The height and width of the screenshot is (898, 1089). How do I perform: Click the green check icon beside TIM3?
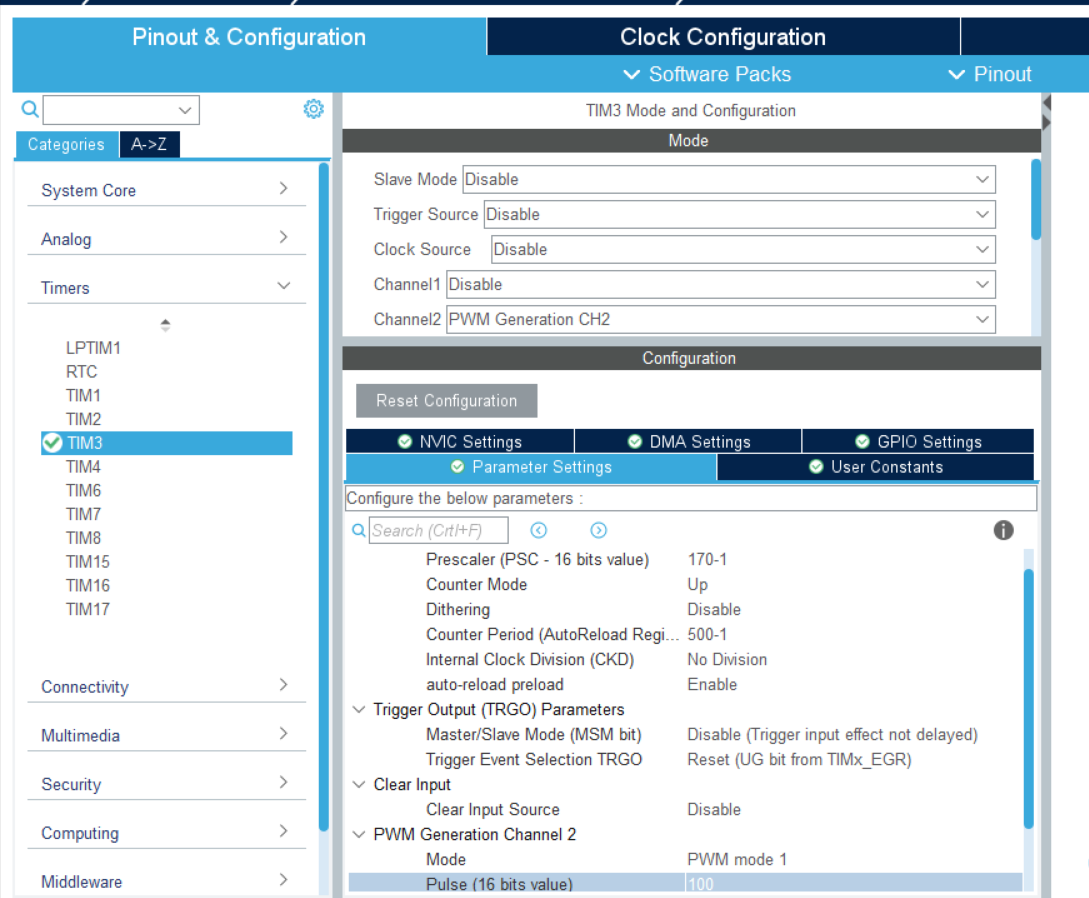point(52,442)
